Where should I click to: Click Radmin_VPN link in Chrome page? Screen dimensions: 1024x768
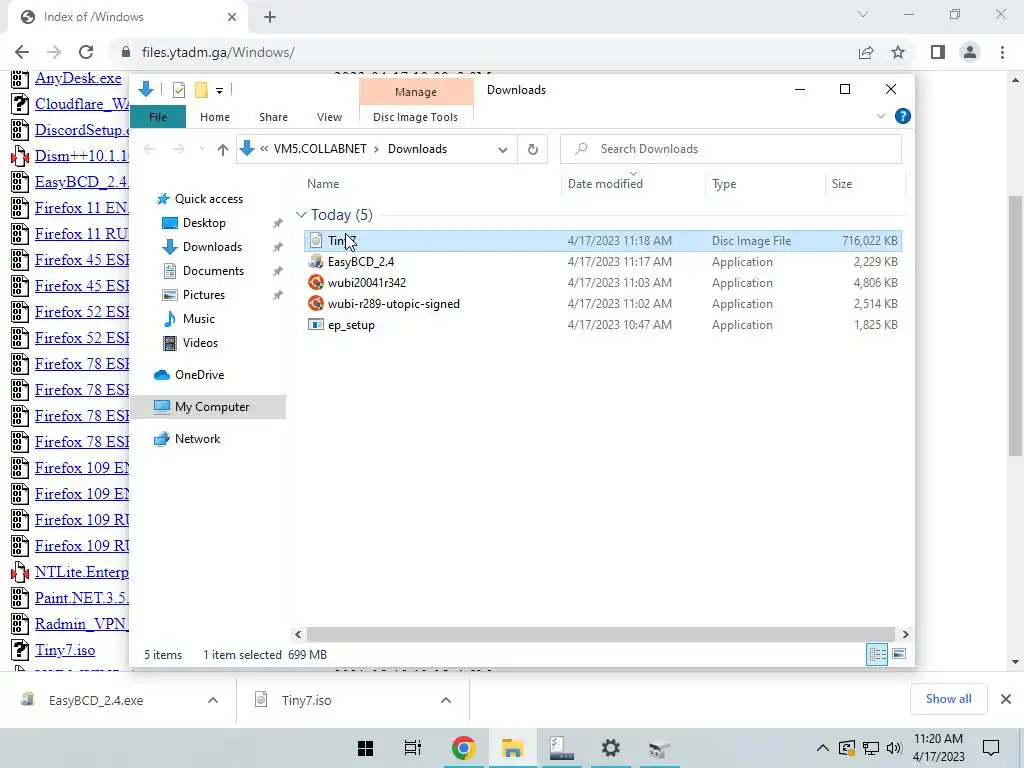pyautogui.click(x=82, y=624)
